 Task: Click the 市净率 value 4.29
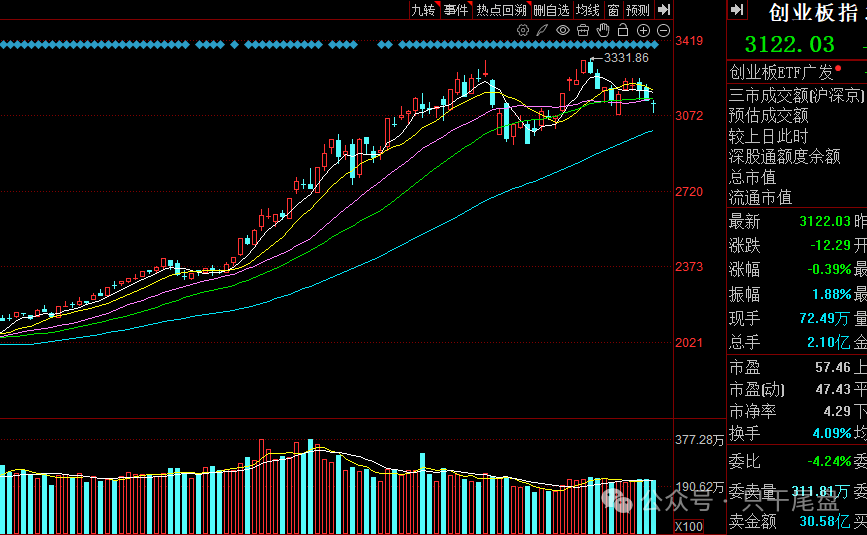(x=837, y=411)
